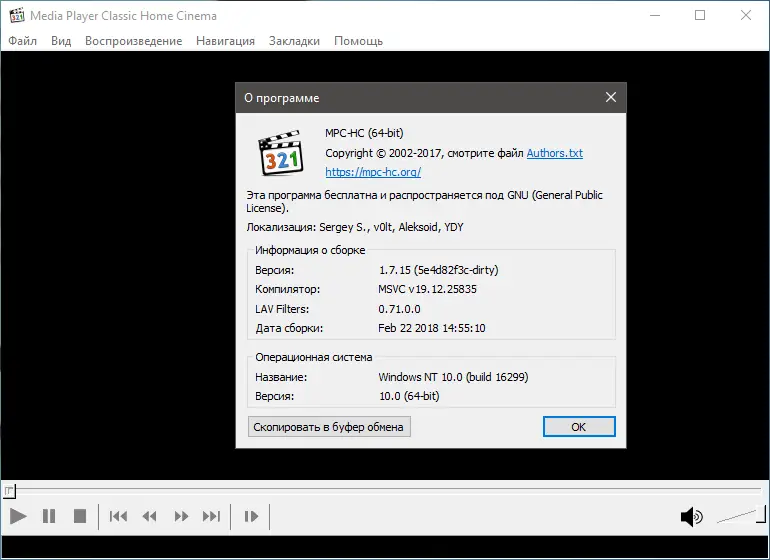Click the GNU General Public License sentence
This screenshot has width=770, height=560.
tap(424, 201)
